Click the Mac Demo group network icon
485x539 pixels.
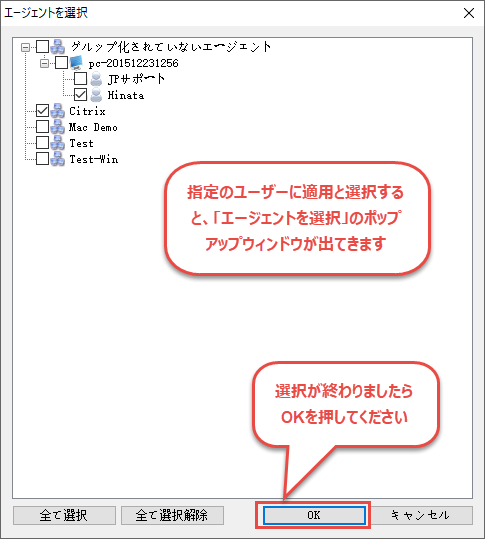click(57, 127)
